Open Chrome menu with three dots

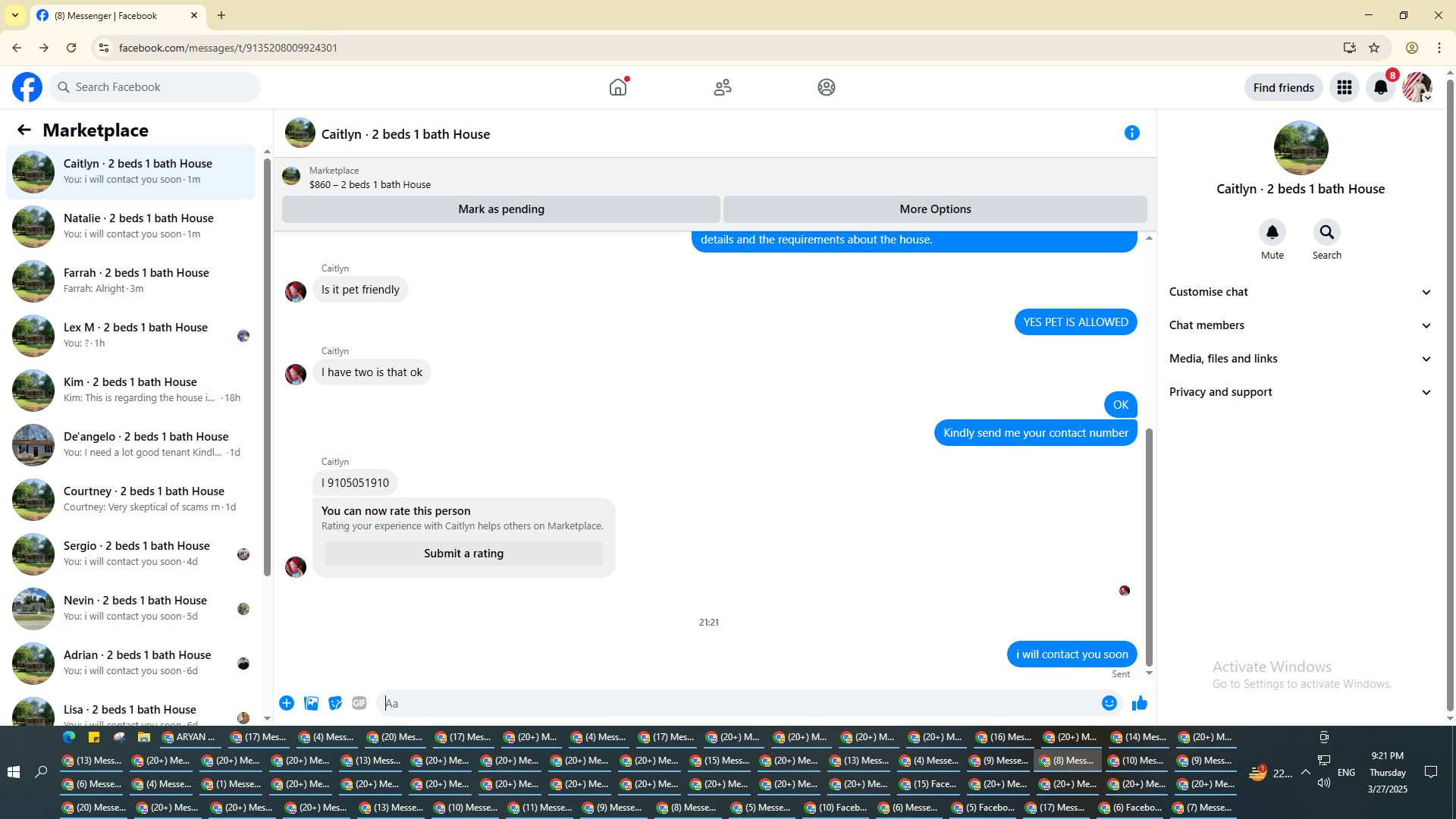point(1439,48)
